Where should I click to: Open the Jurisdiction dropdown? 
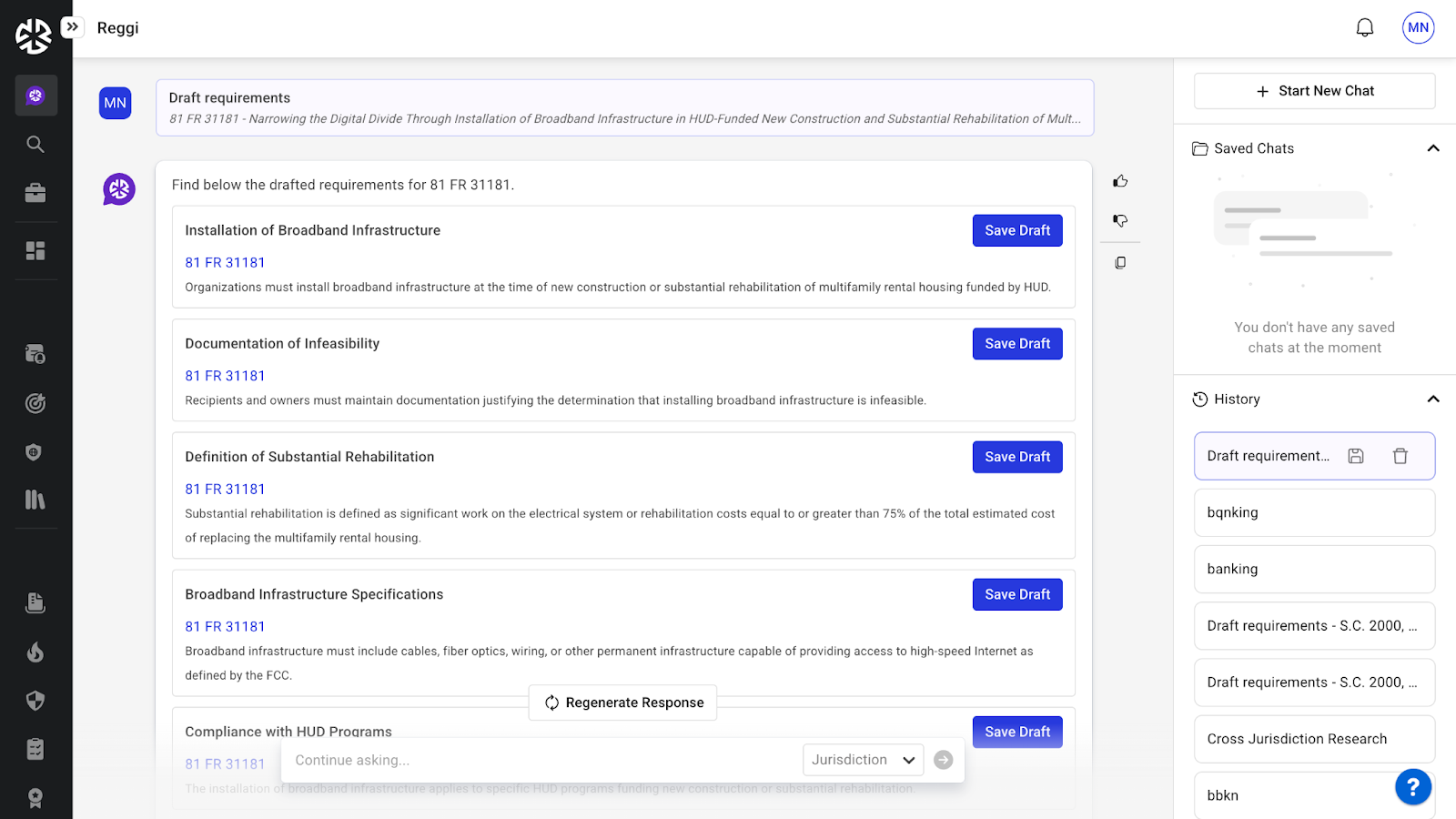pos(863,760)
